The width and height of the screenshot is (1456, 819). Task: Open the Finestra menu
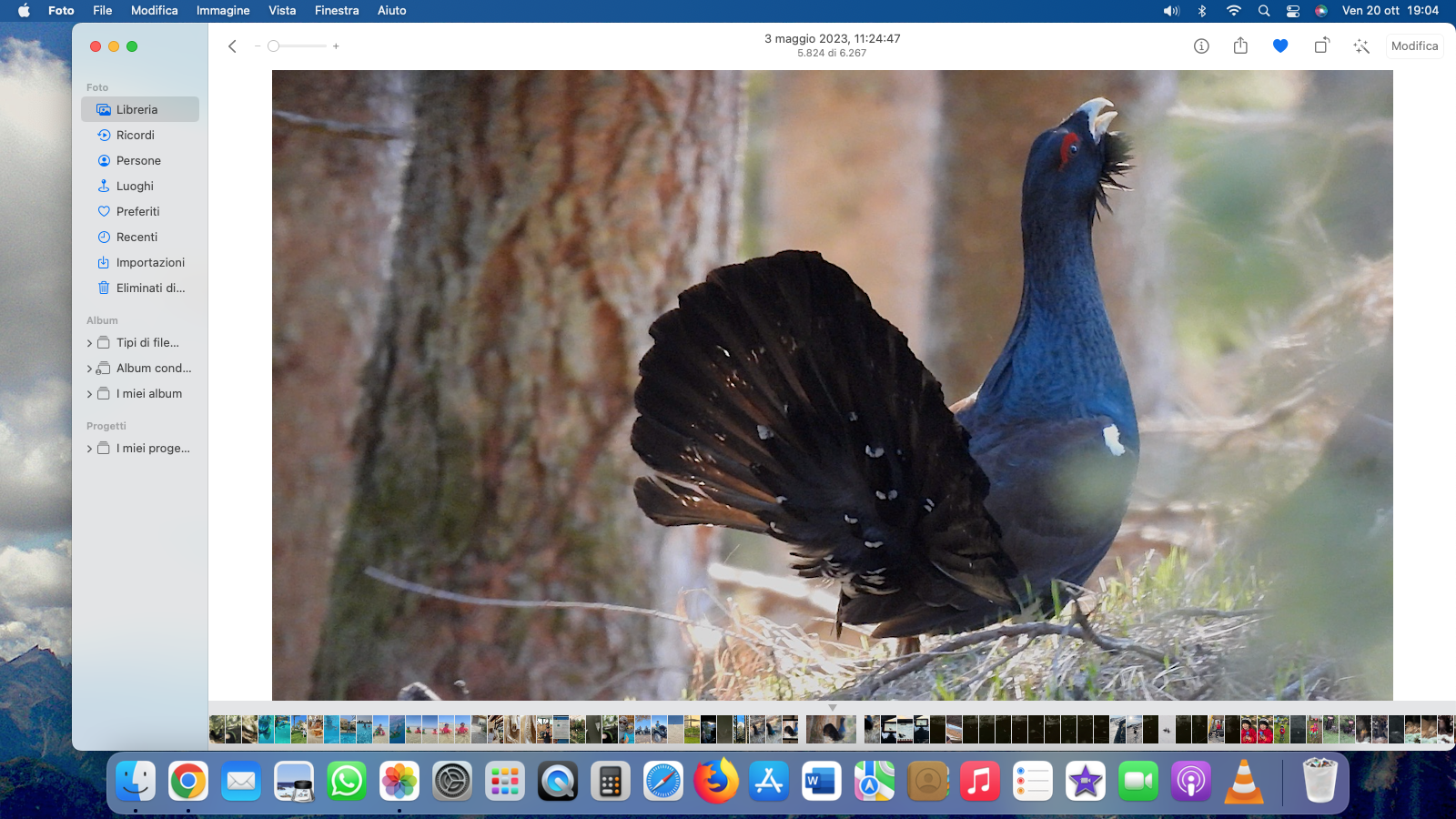(x=337, y=11)
